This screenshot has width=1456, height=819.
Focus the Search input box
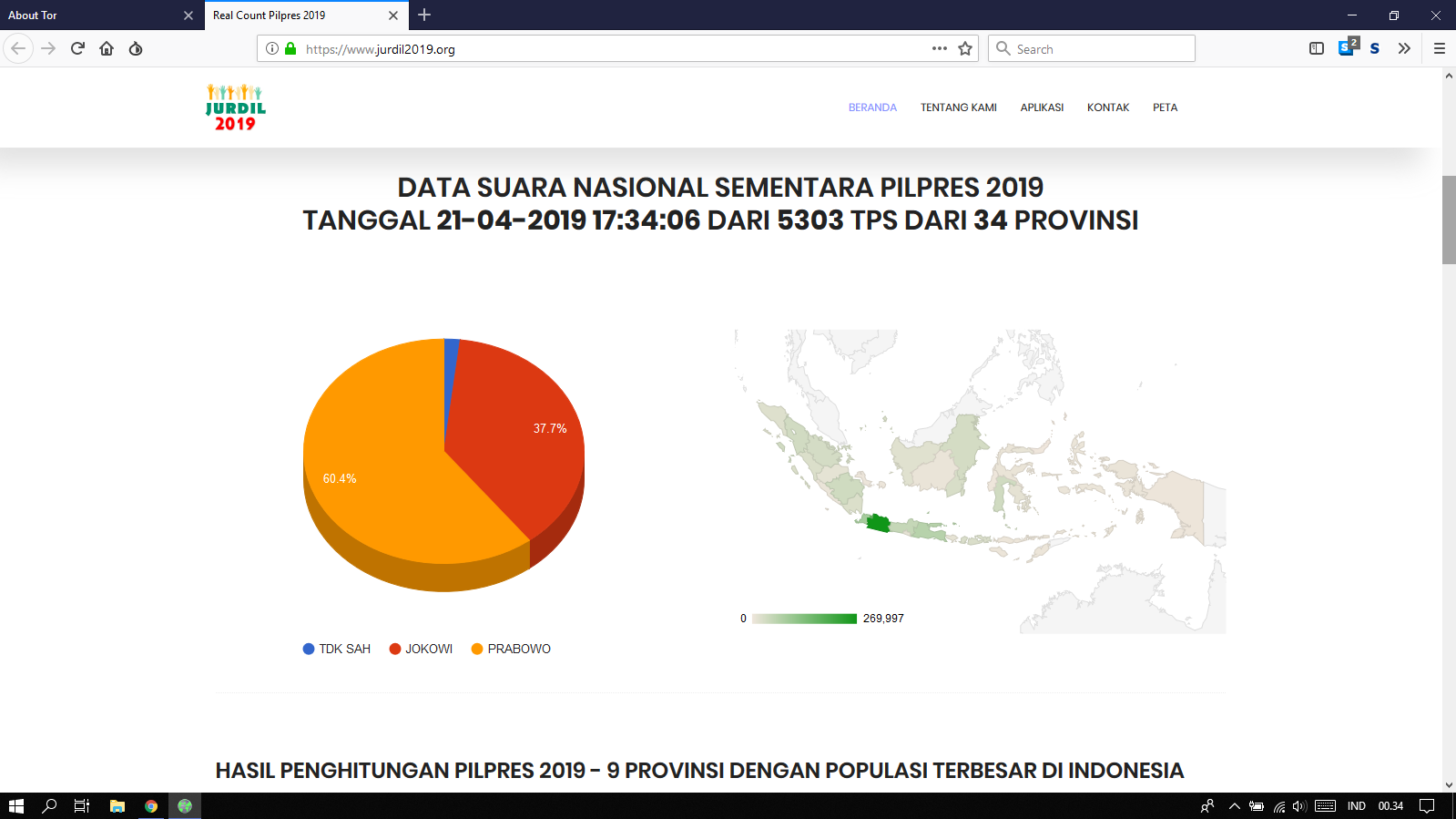pyautogui.click(x=1092, y=48)
